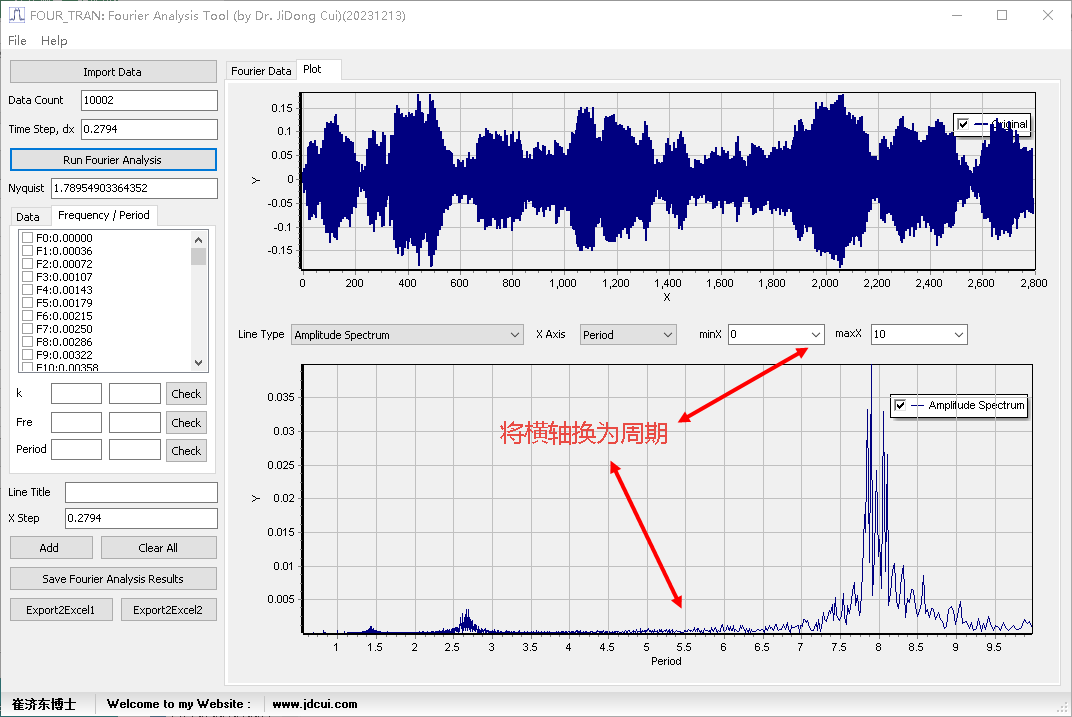Image resolution: width=1072 pixels, height=717 pixels.
Task: Click the first Fre input field
Action: click(77, 422)
